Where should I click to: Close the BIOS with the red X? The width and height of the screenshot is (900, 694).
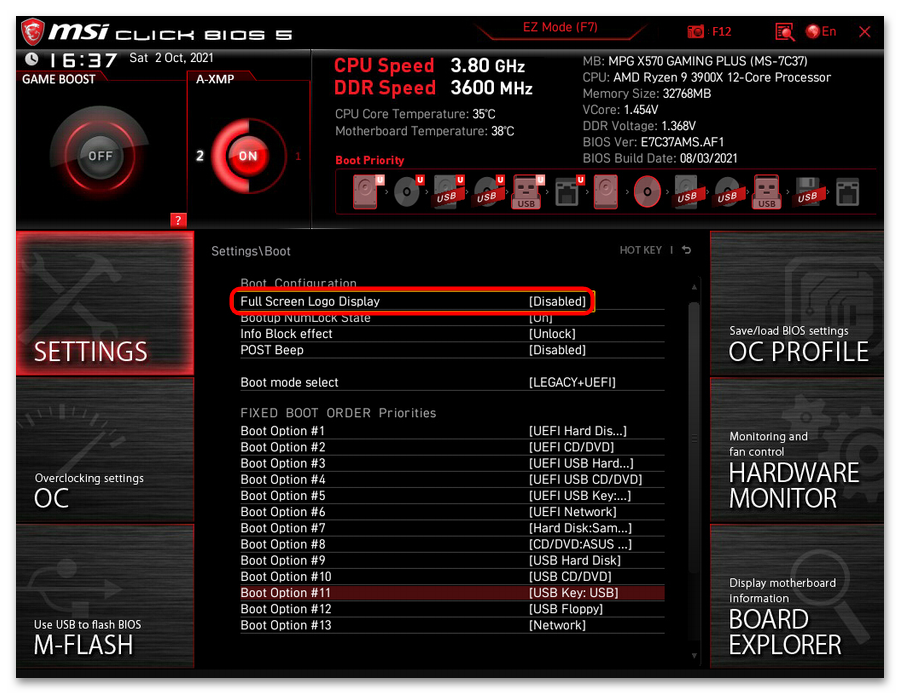coord(864,32)
